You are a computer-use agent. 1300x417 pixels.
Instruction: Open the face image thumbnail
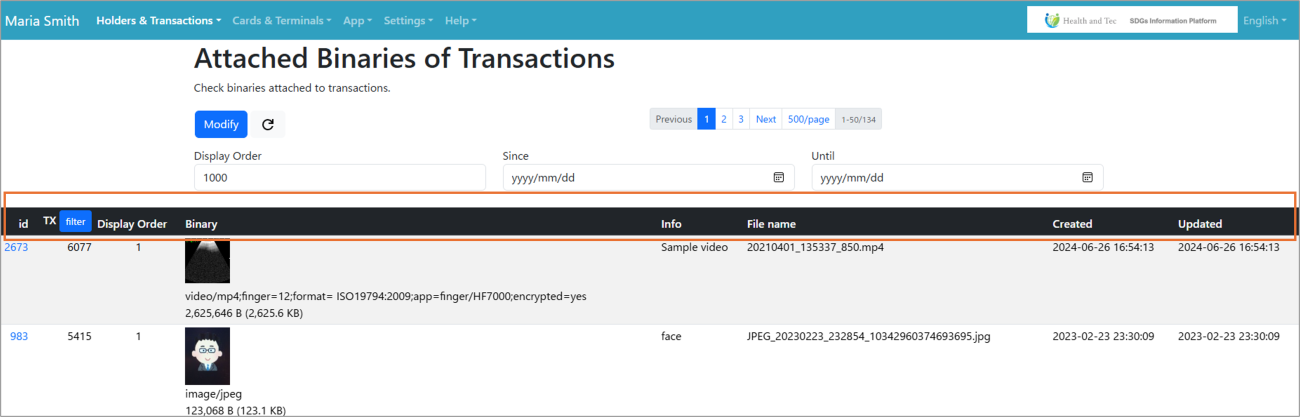coord(207,356)
